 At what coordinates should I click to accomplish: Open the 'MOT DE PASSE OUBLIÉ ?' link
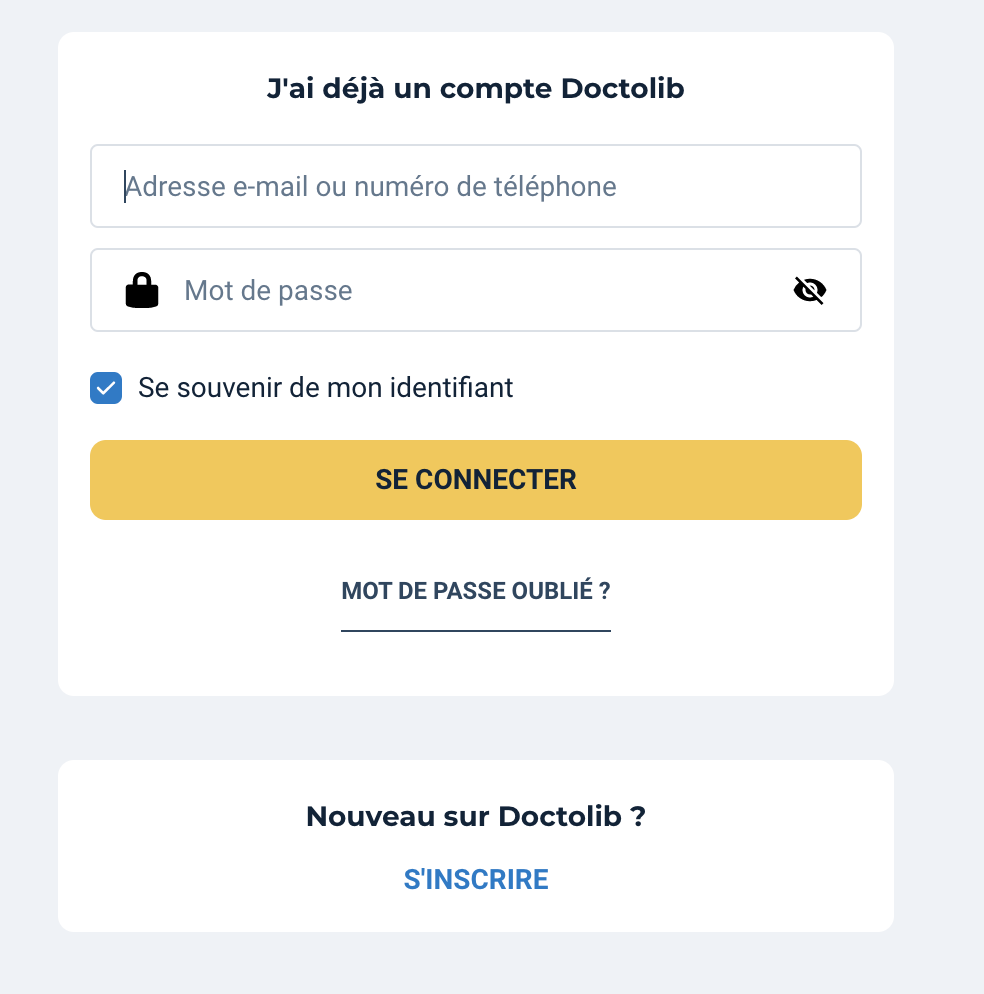coord(476,591)
